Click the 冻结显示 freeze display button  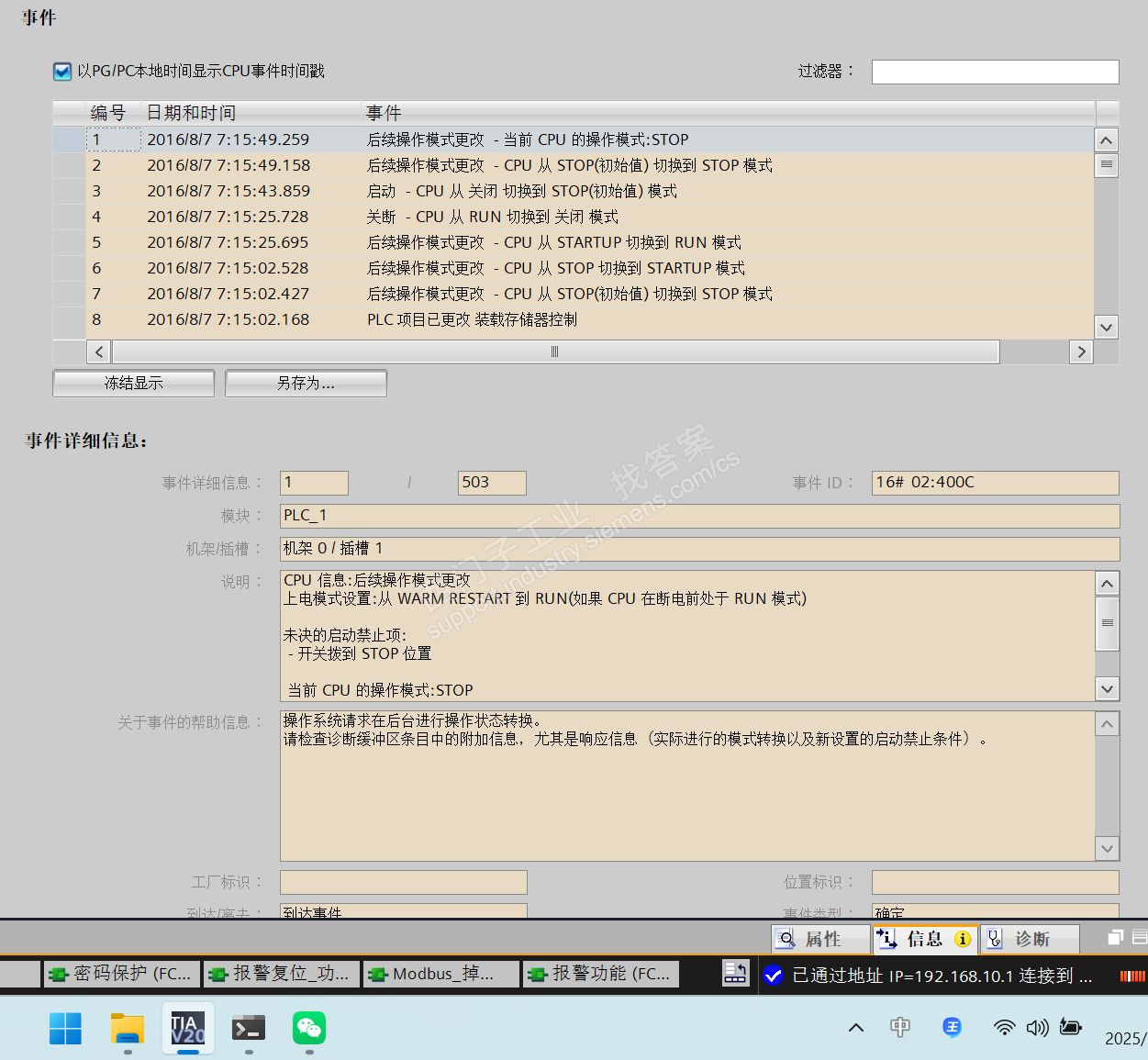pyautogui.click(x=134, y=383)
